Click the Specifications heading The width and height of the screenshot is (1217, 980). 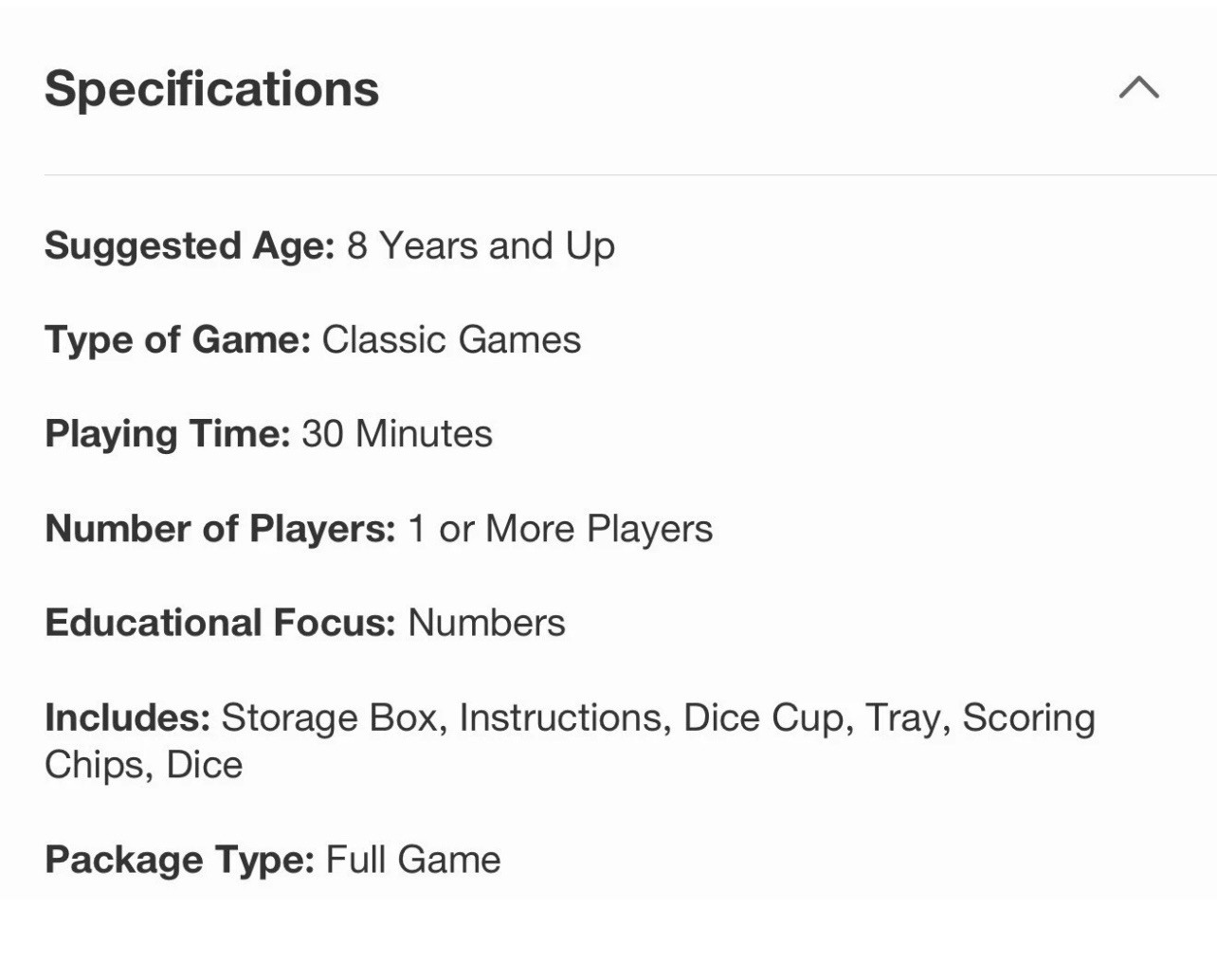[x=211, y=89]
